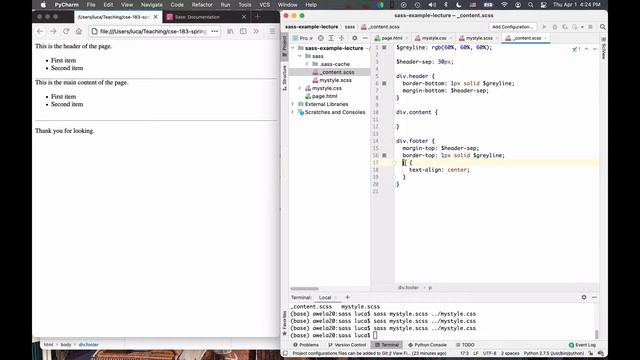
Task: Open Wi-Fi status in menu bar
Action: (504, 5)
